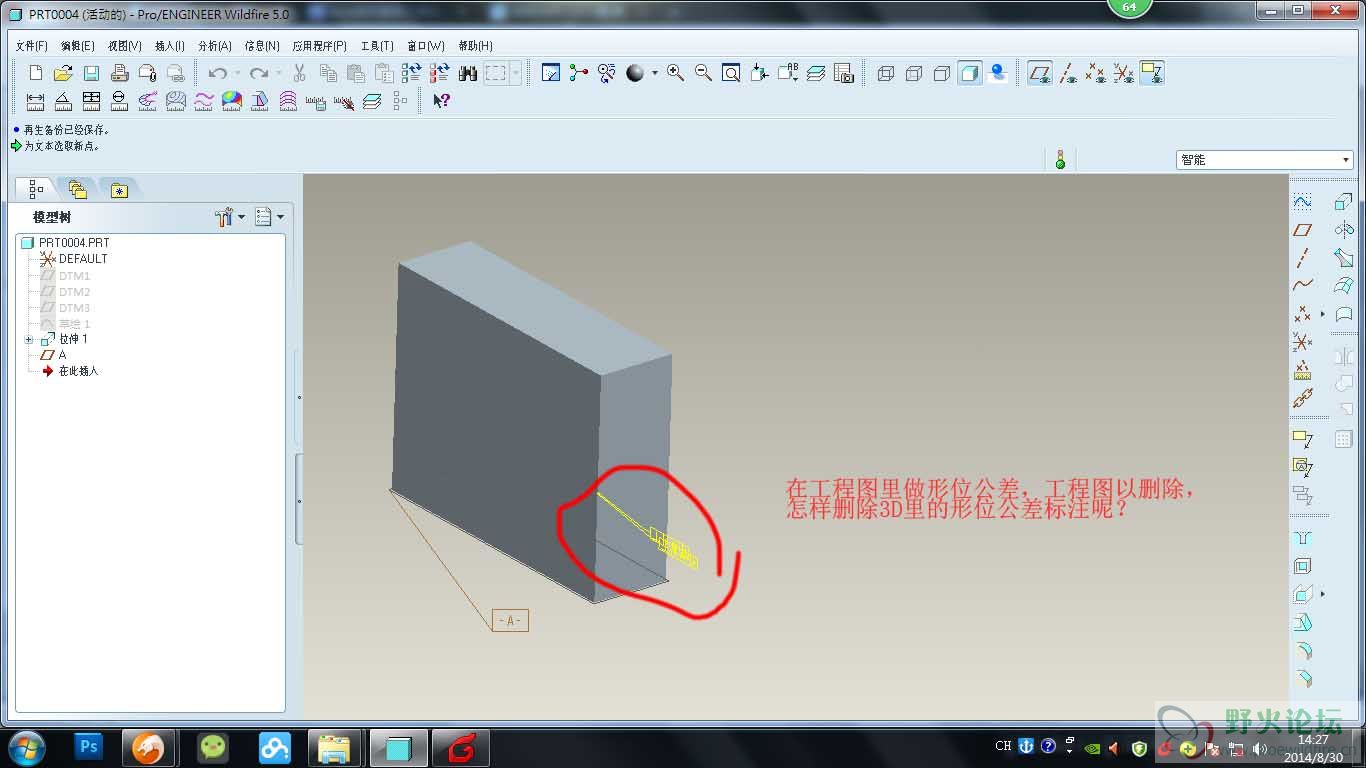Select the Shell tool in right toolbar
Viewport: 1366px width, 768px height.
pos(1302,566)
